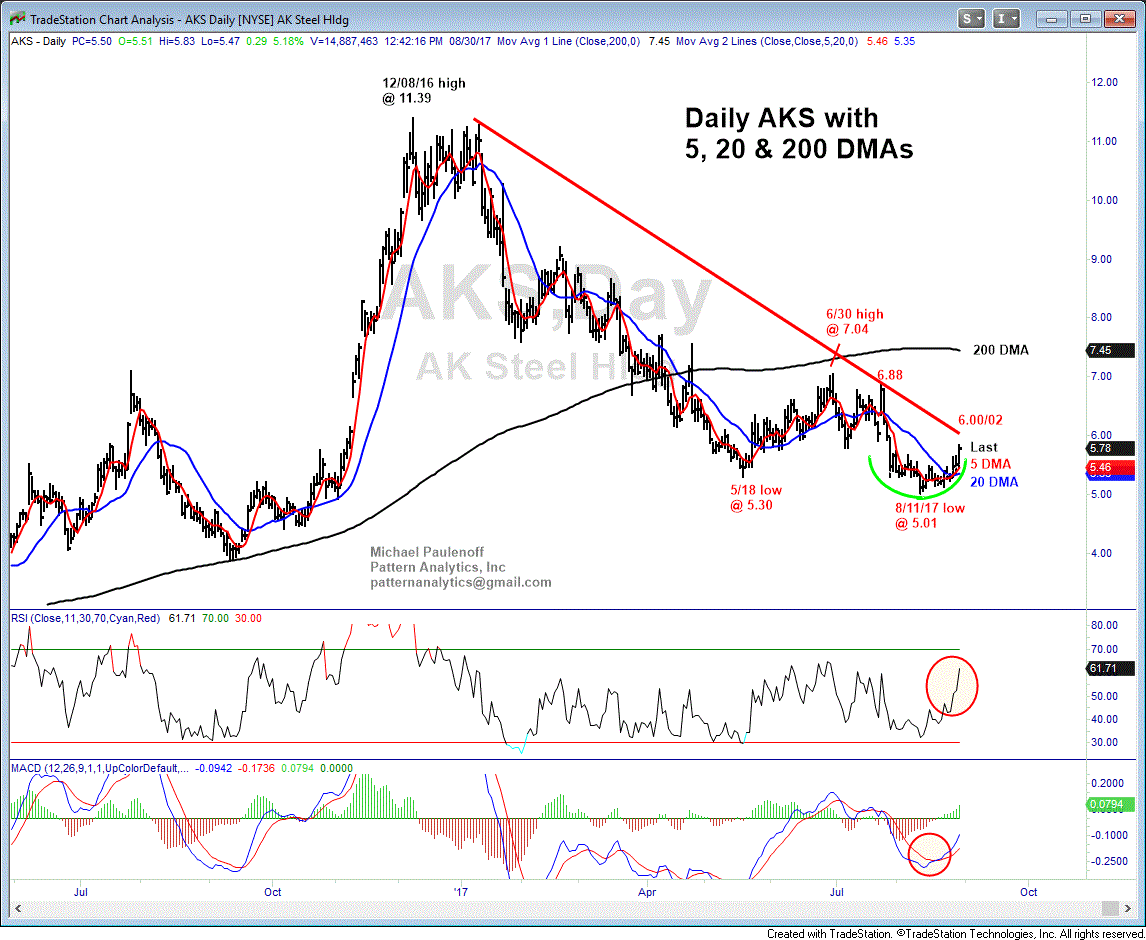Click the 08/30/17 date in status line
The height and width of the screenshot is (940, 1146).
[x=470, y=42]
